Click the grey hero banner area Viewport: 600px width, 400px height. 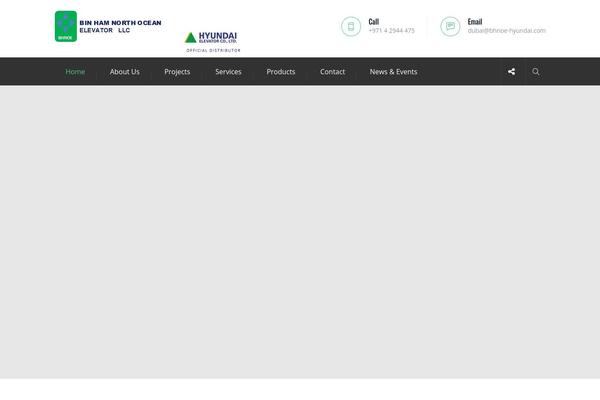300,232
